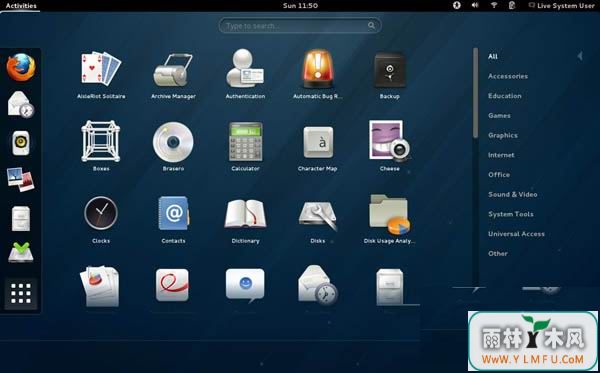Viewport: 600px width, 373px height.
Task: Open the volume indicator
Action: [475, 5]
